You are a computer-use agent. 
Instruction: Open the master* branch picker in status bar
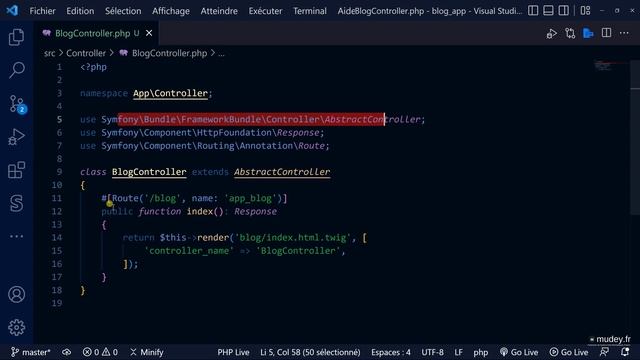tap(31, 352)
